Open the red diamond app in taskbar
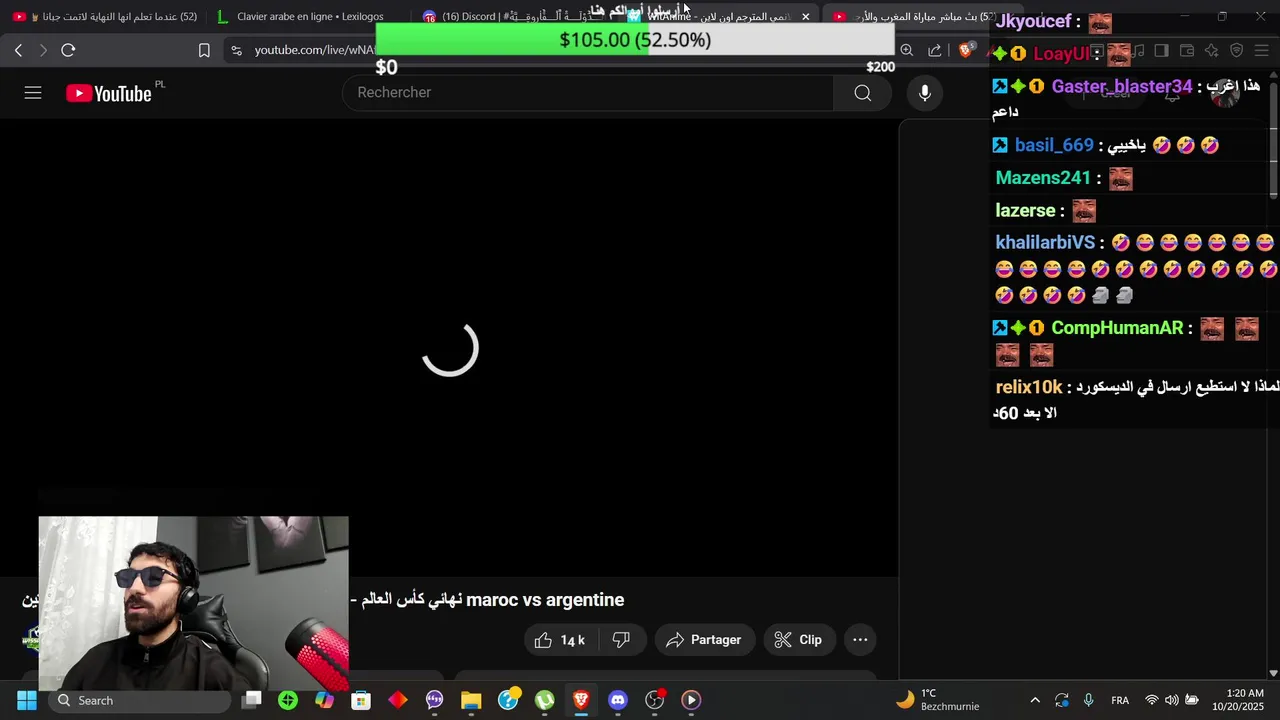Viewport: 1280px width, 720px height. tap(398, 700)
